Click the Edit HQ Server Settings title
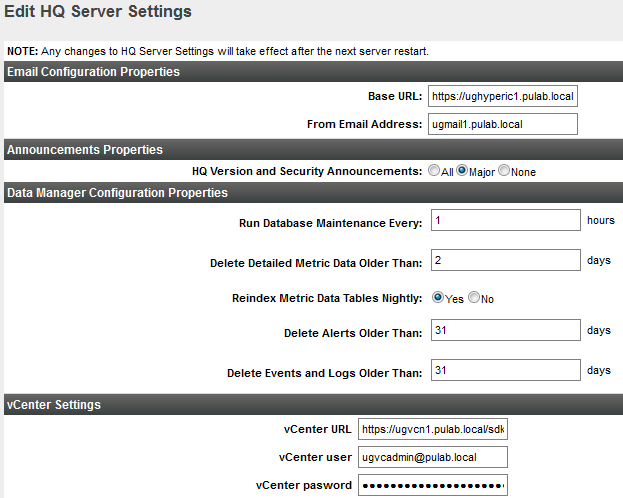Viewport: 623px width, 498px height. tap(99, 13)
